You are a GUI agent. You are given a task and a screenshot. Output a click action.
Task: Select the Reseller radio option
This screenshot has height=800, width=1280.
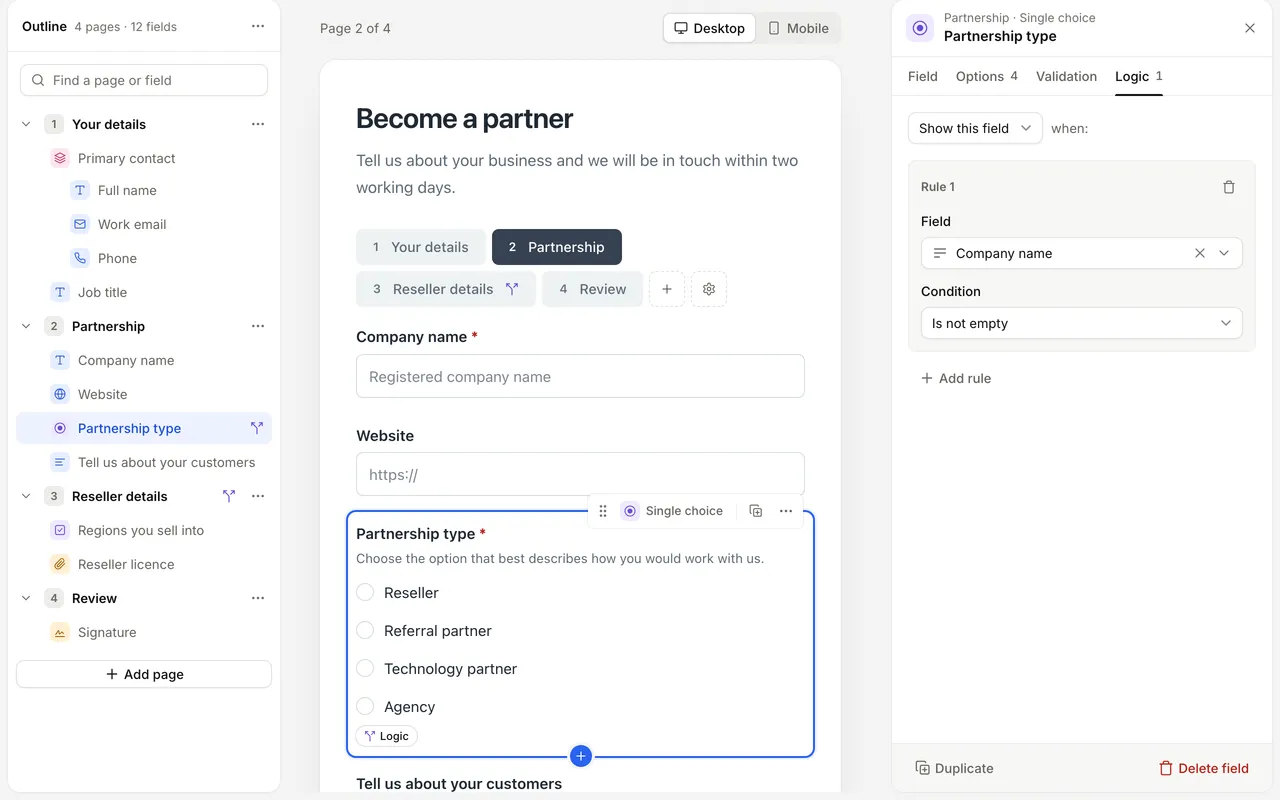[365, 593]
